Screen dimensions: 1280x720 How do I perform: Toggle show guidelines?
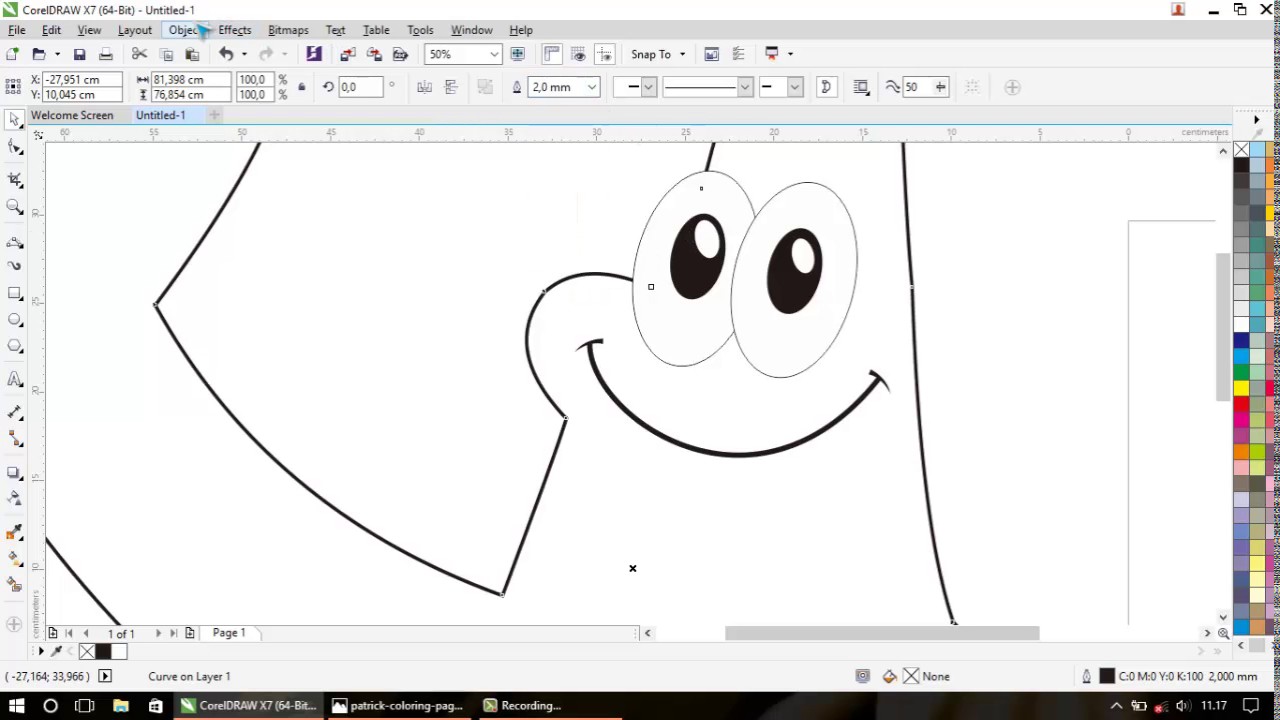coord(604,54)
